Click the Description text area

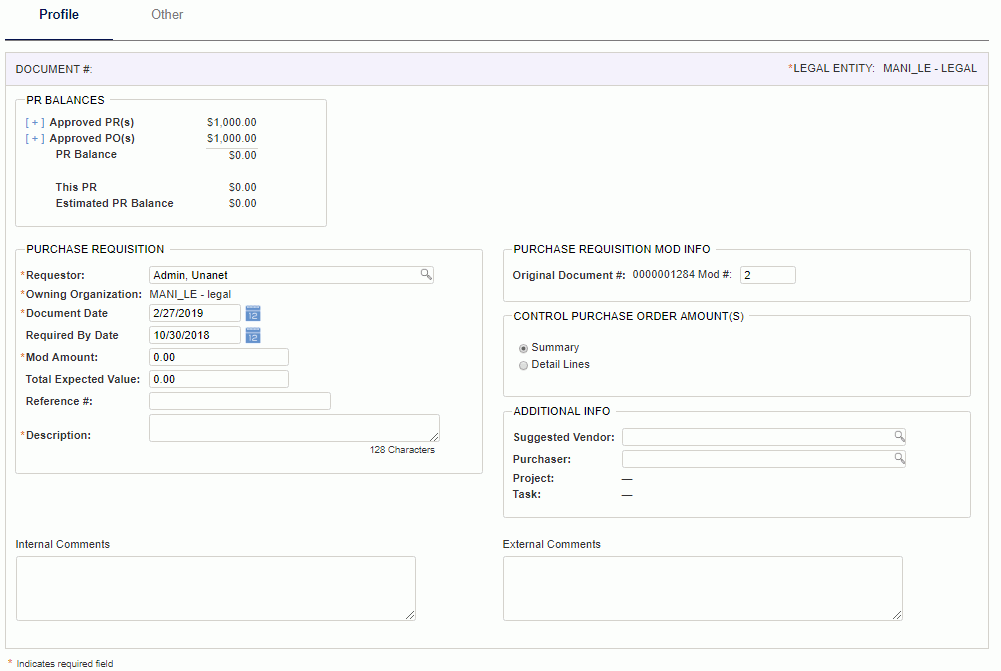click(x=294, y=428)
